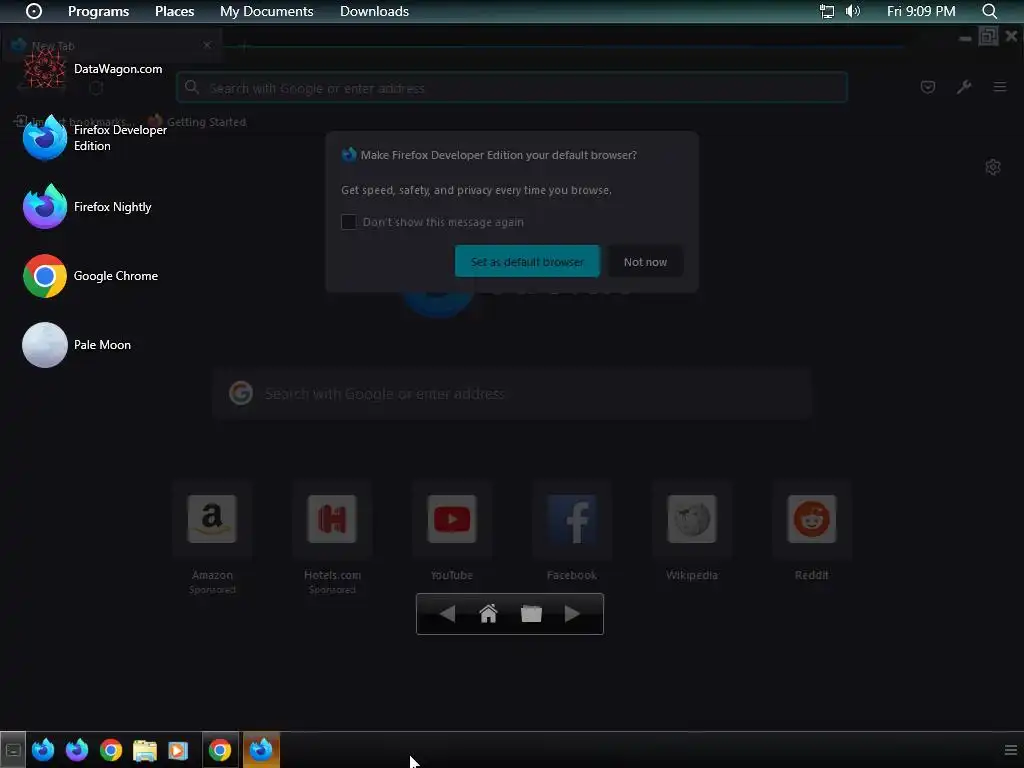
Task: Open the Downloads menu
Action: tap(374, 11)
